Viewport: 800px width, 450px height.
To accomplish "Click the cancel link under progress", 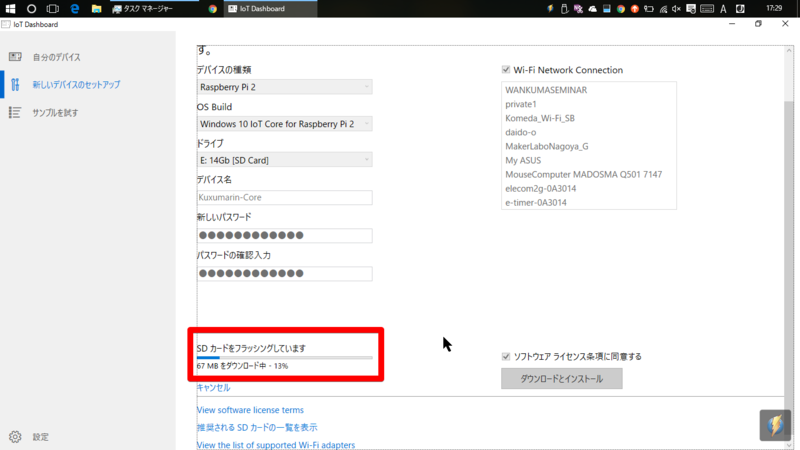I will click(213, 388).
